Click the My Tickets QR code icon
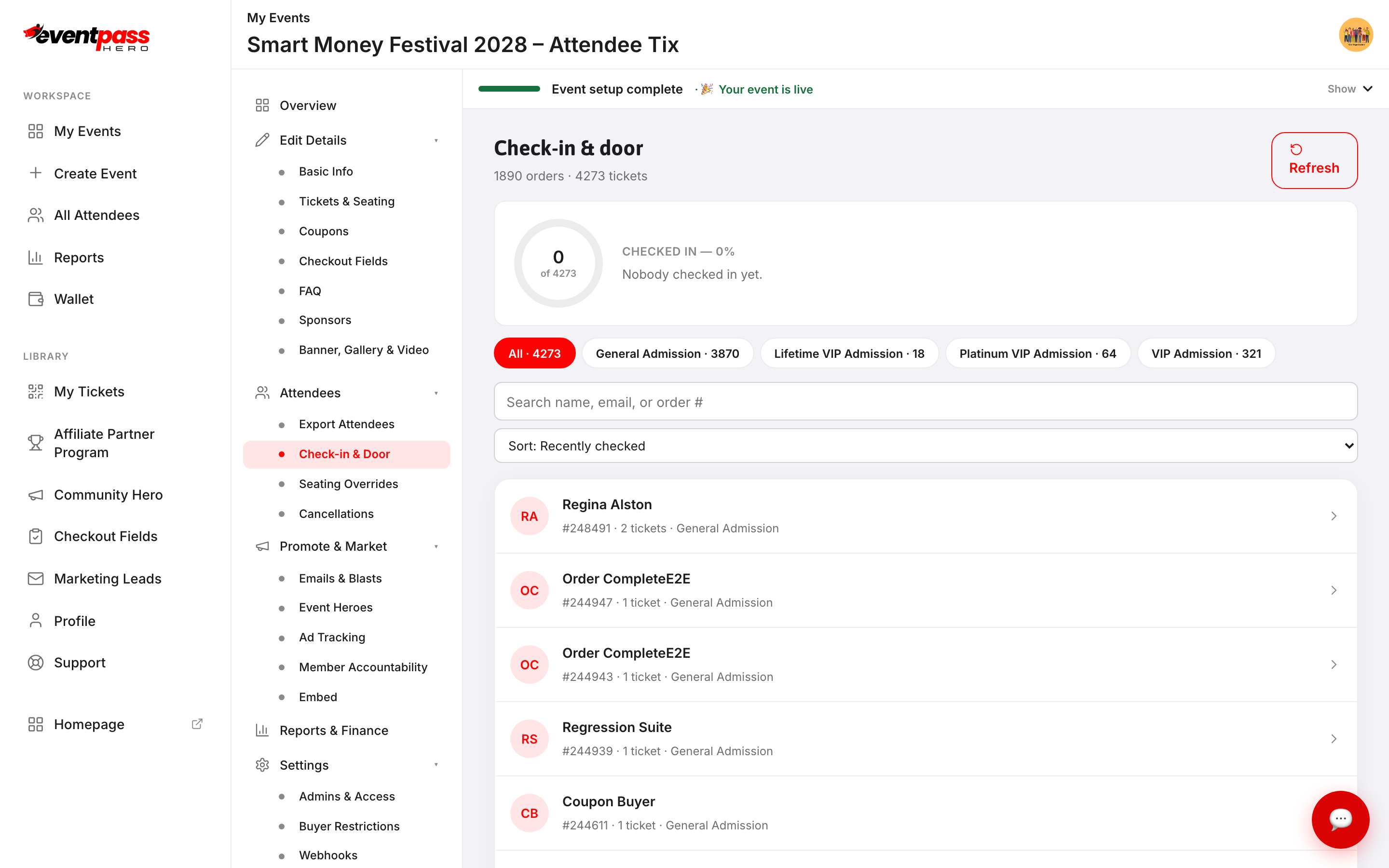The height and width of the screenshot is (868, 1389). click(36, 392)
